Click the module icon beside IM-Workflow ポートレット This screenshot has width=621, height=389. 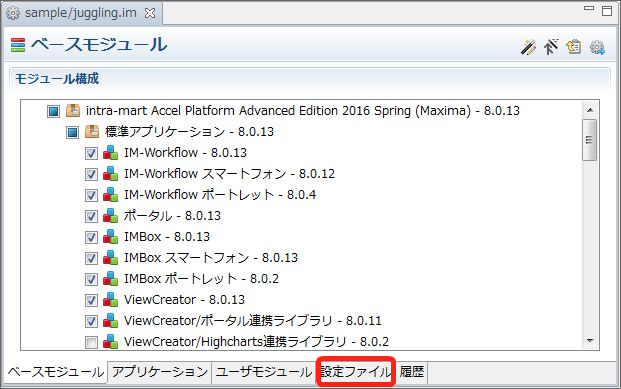coord(110,194)
